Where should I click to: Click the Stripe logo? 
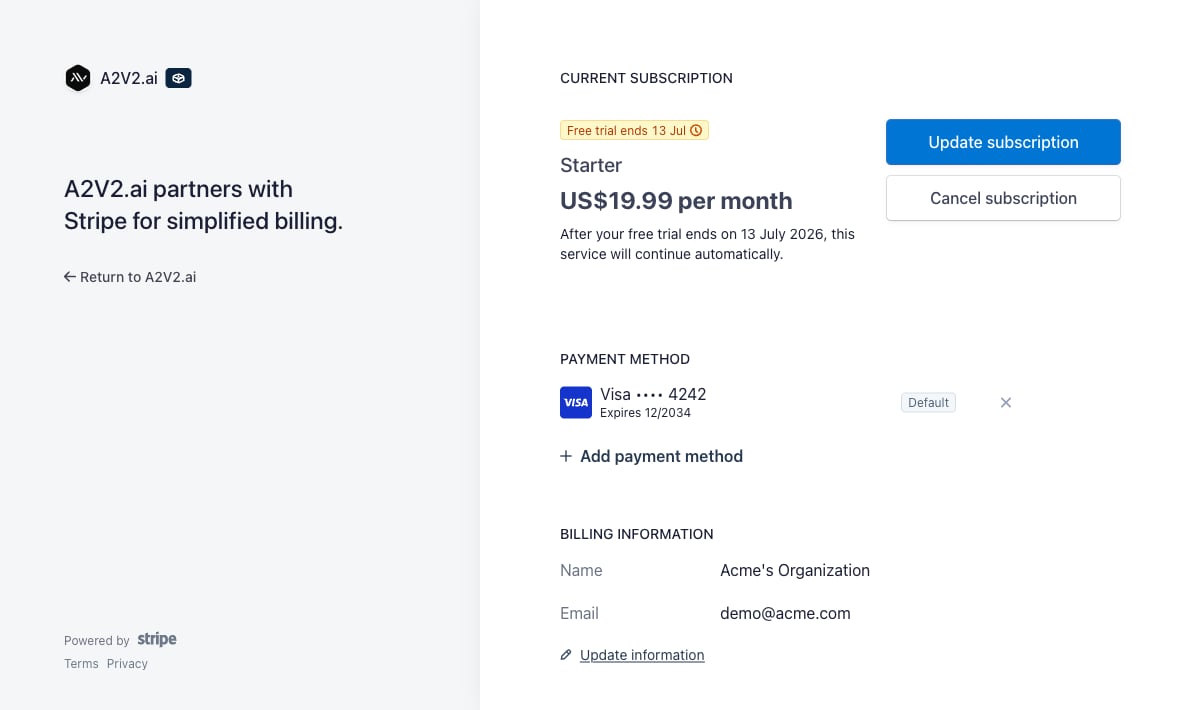pyautogui.click(x=157, y=639)
